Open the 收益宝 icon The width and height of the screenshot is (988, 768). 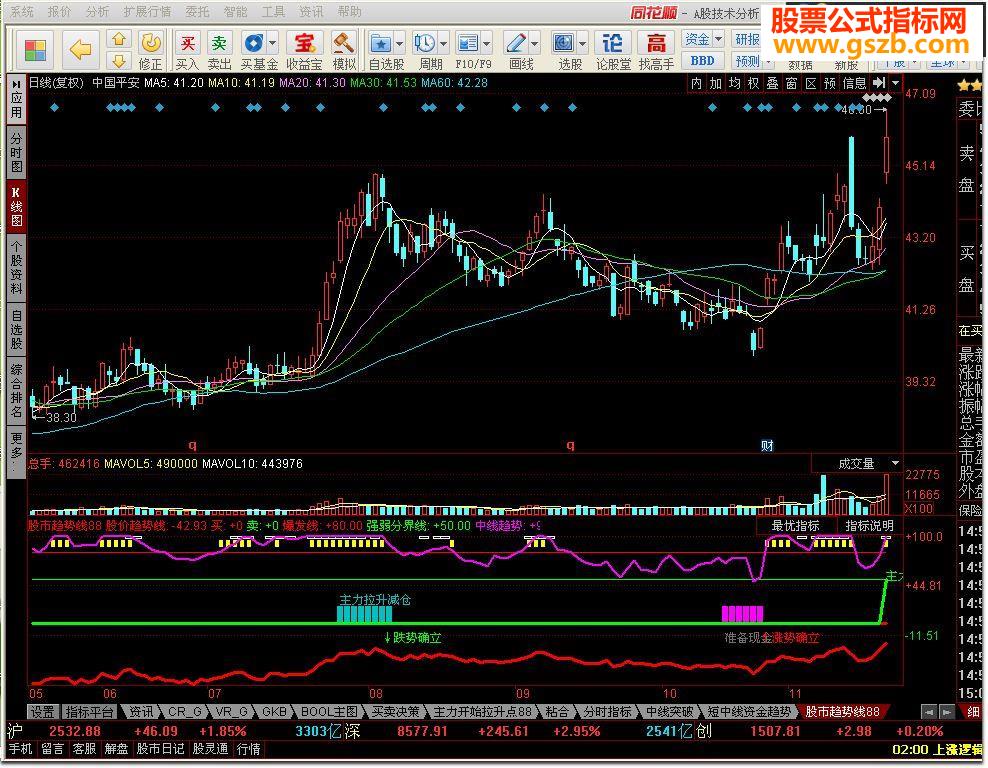[x=304, y=43]
